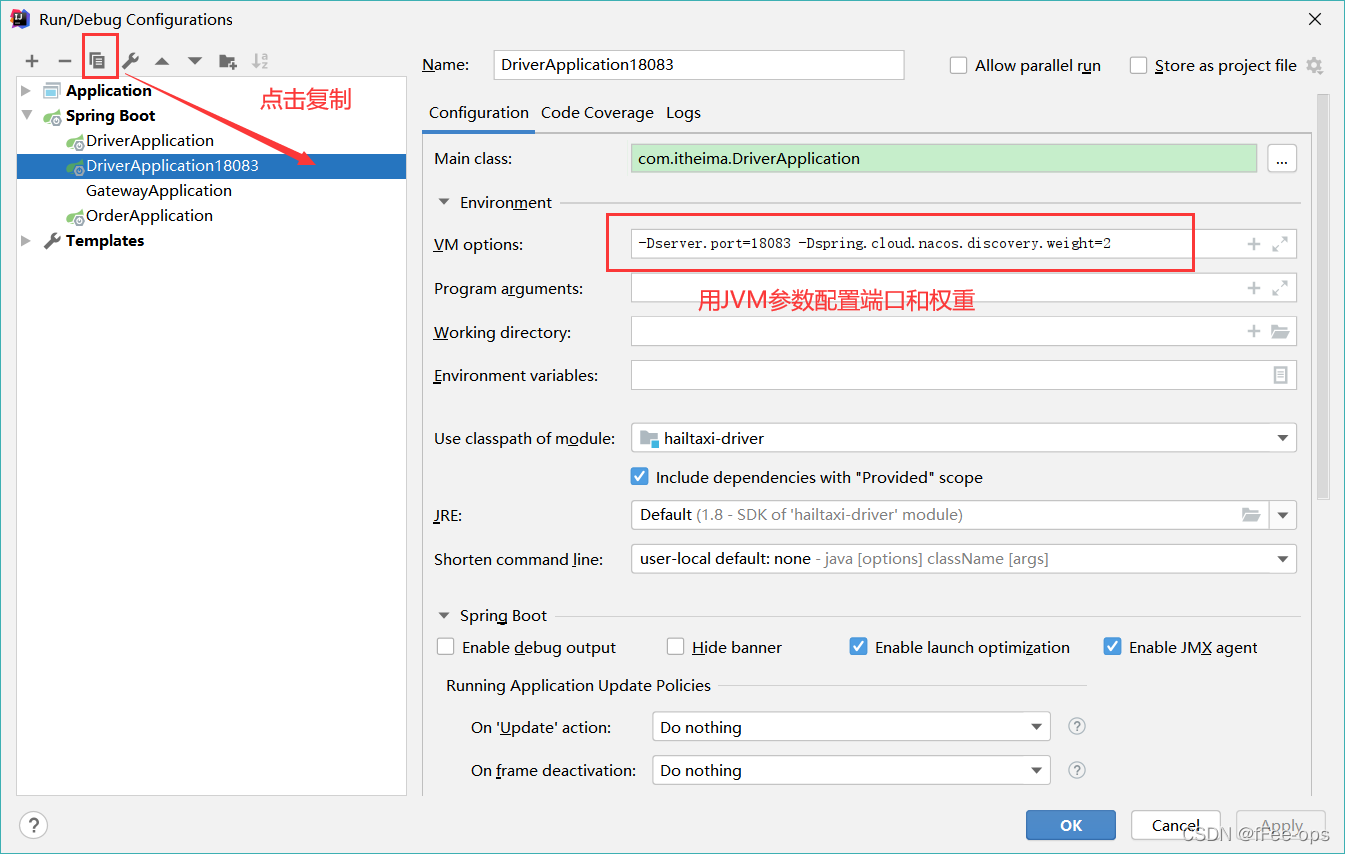
Task: Collapse the Spring Boot settings section
Action: (444, 616)
